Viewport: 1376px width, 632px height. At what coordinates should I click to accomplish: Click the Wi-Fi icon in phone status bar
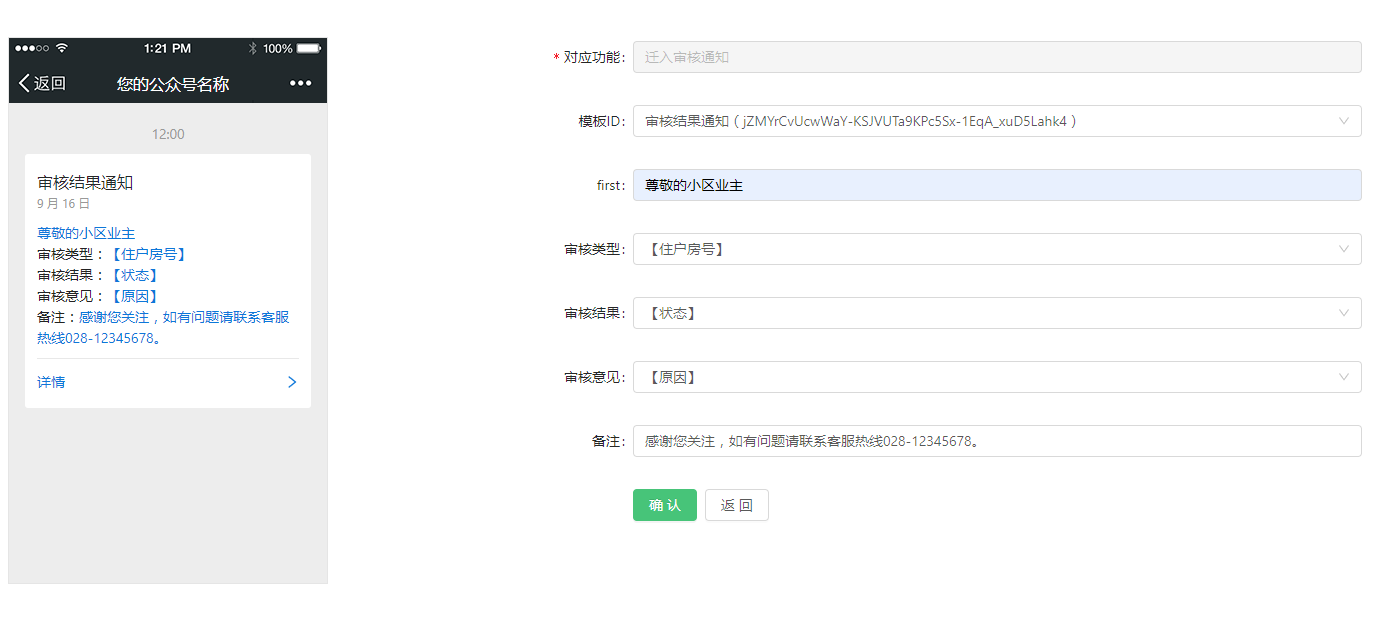(62, 48)
